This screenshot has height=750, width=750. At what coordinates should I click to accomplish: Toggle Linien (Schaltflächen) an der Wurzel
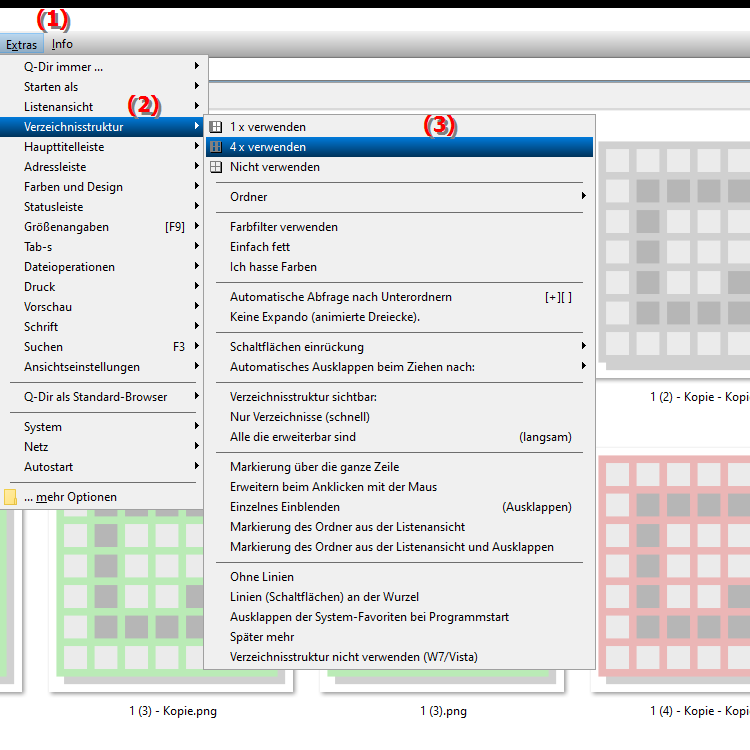pos(399,597)
